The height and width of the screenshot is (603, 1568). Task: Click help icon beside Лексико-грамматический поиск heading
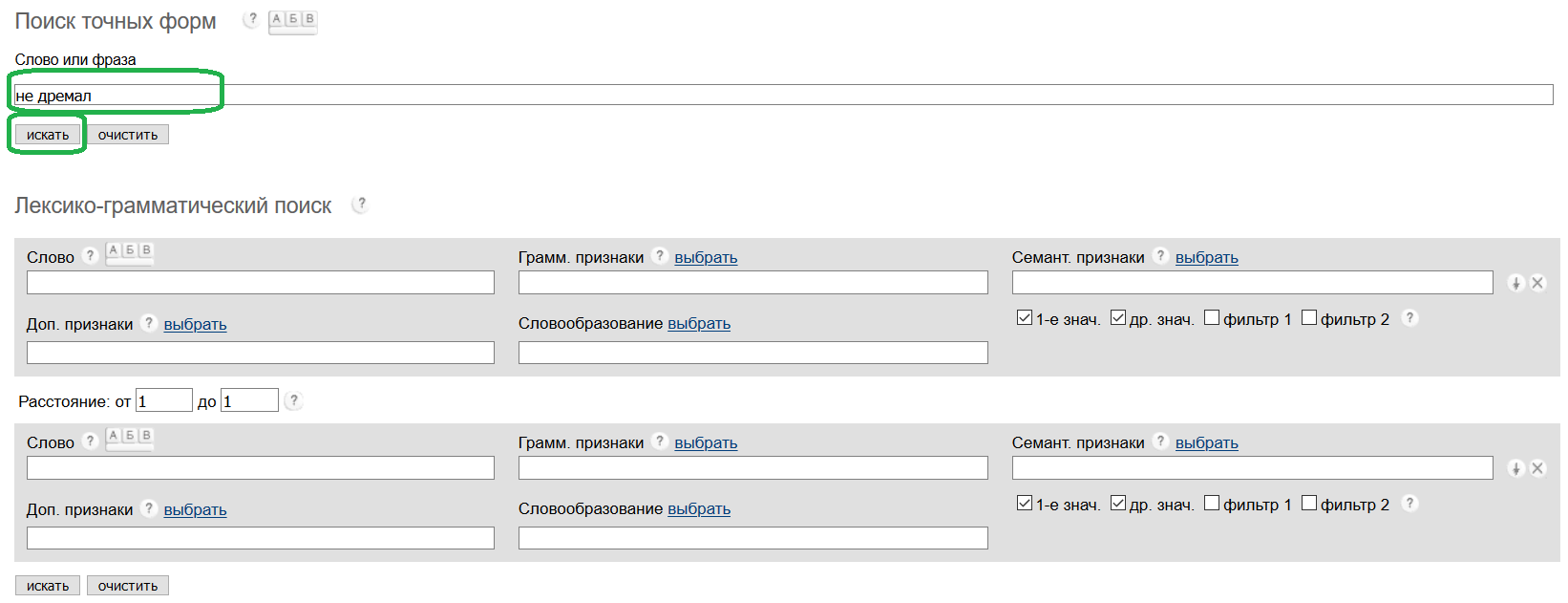point(360,204)
